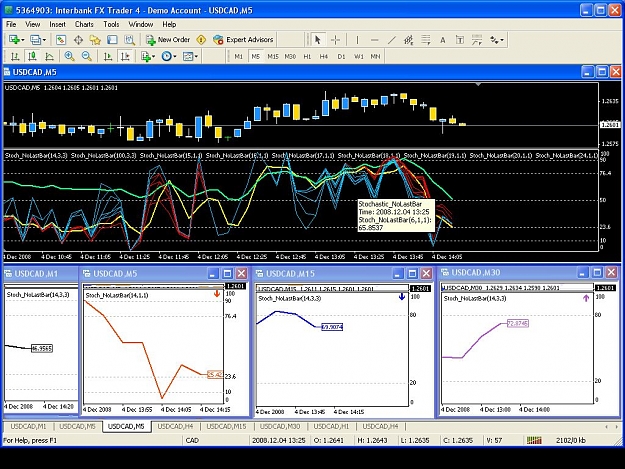This screenshot has width=625, height=469.
Task: Switch timeframe to W1
Action: click(x=359, y=57)
